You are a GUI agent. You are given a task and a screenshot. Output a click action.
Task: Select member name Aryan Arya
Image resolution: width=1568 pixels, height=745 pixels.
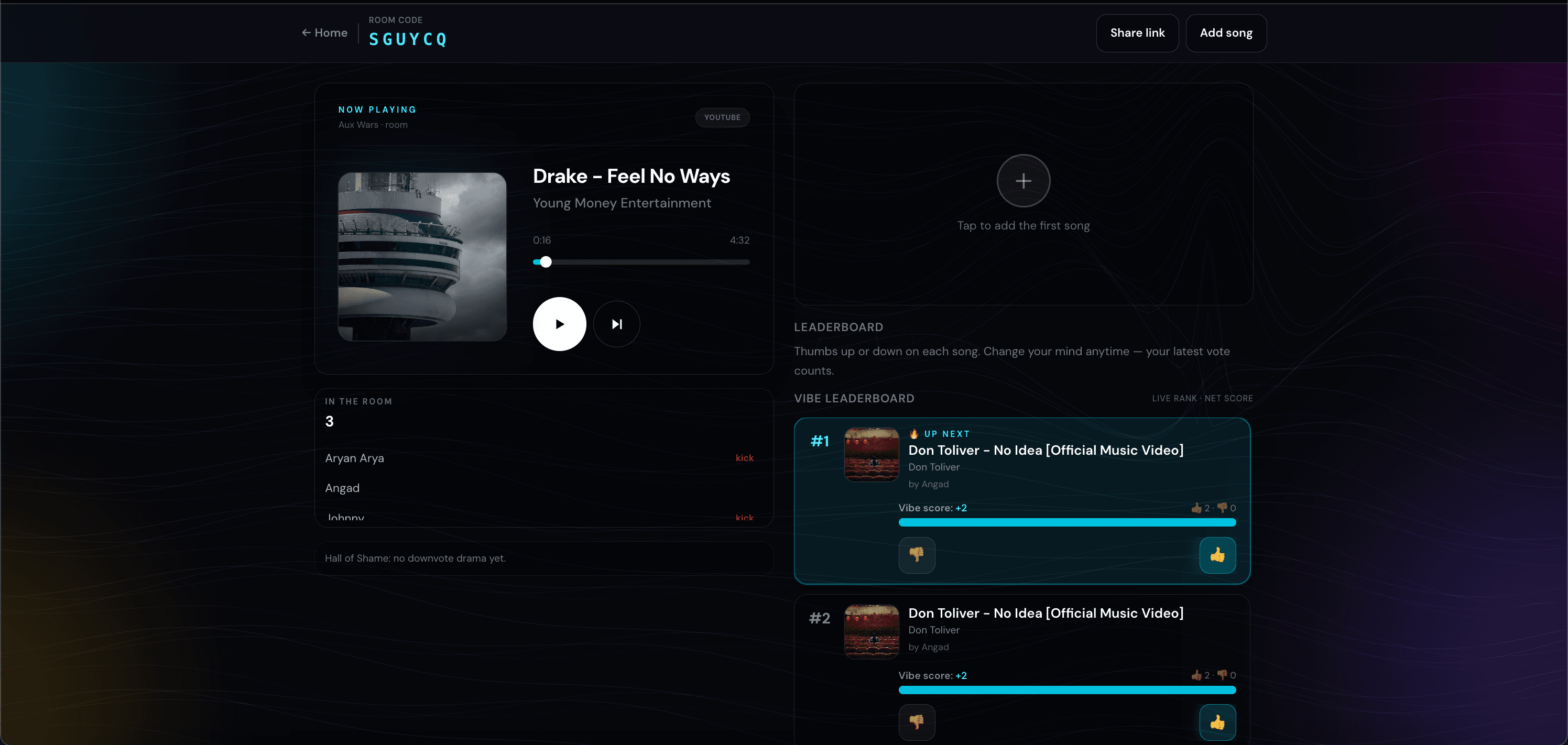point(354,458)
